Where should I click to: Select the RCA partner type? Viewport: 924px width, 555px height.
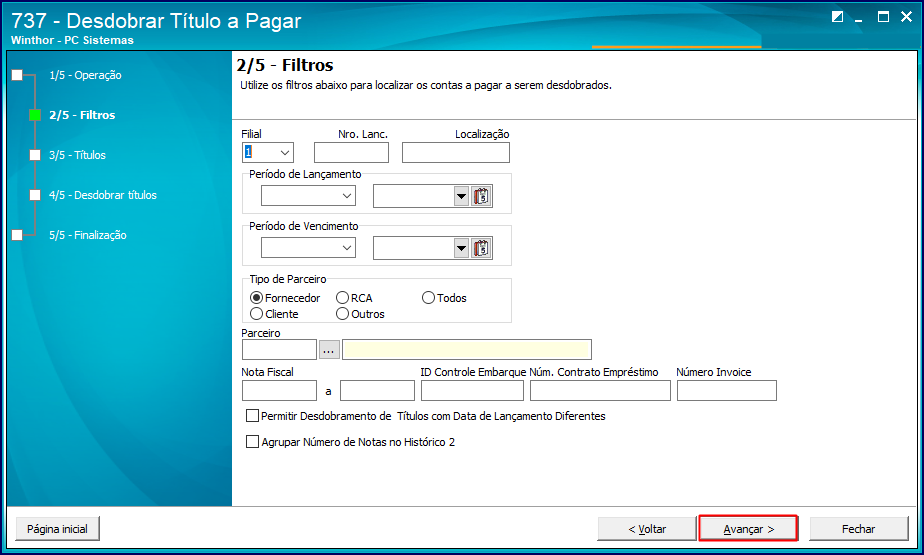coord(354,298)
